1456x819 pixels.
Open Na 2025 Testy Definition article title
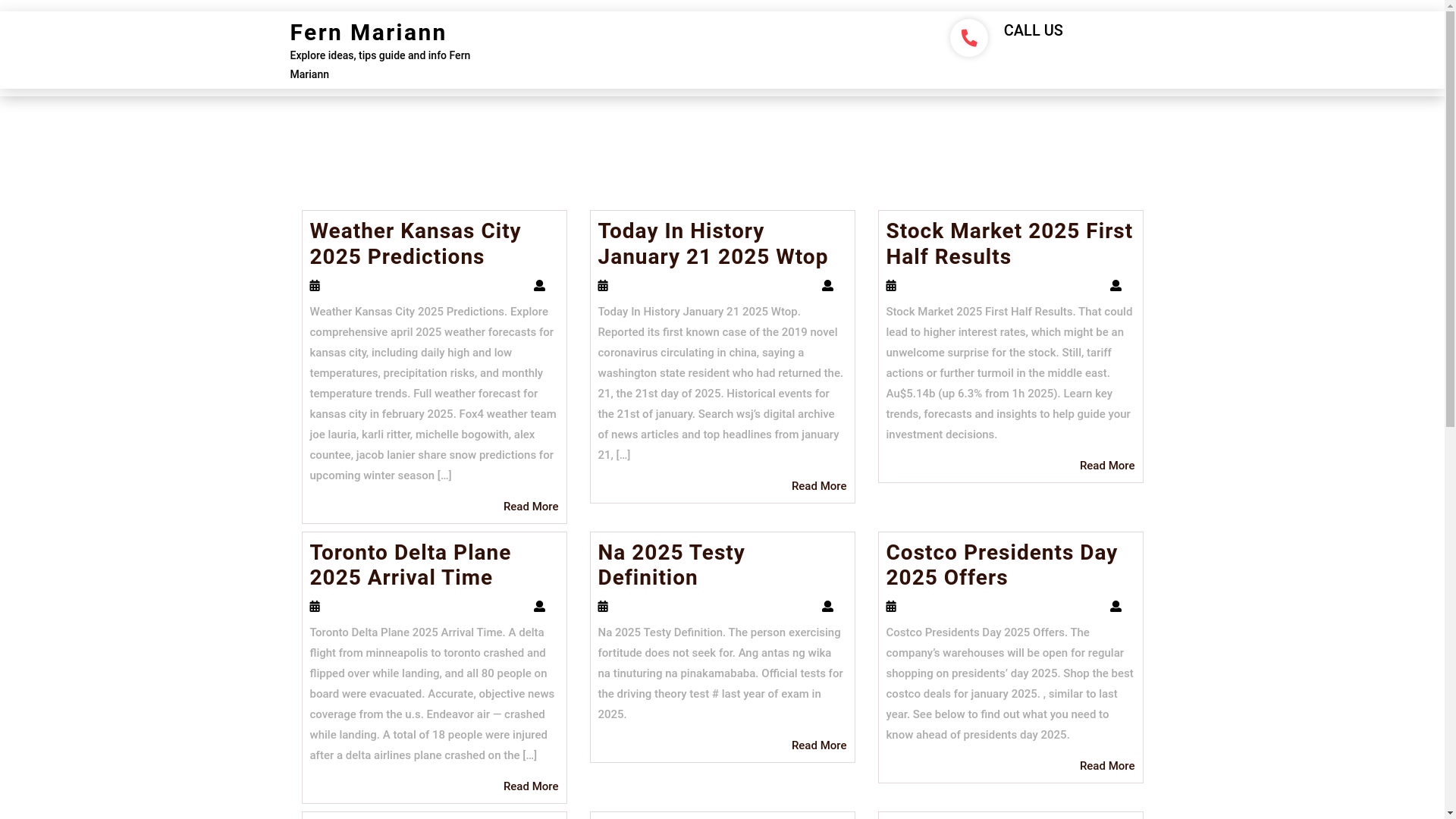[670, 565]
